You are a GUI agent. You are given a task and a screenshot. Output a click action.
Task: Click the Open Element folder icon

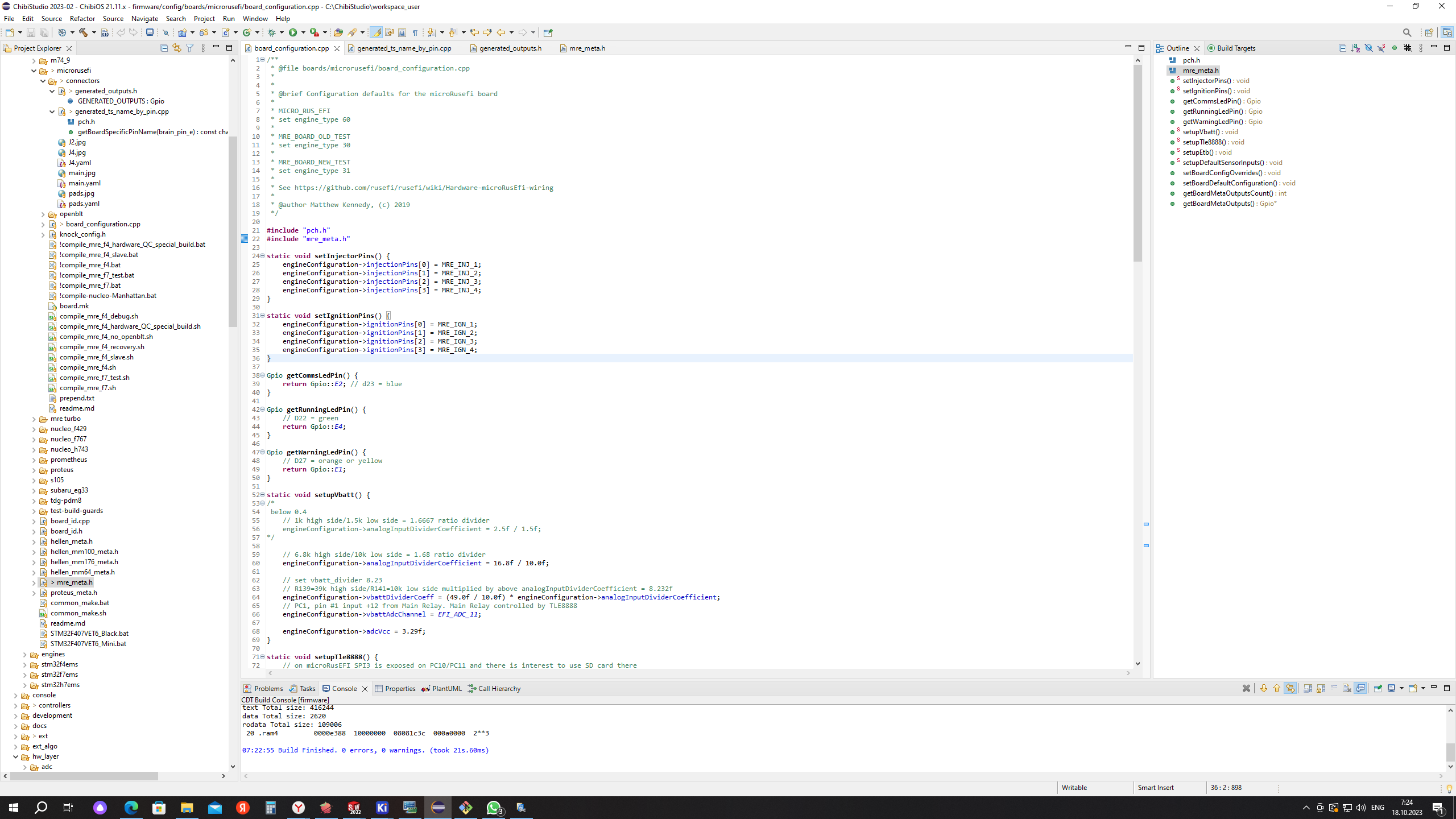tap(338, 32)
